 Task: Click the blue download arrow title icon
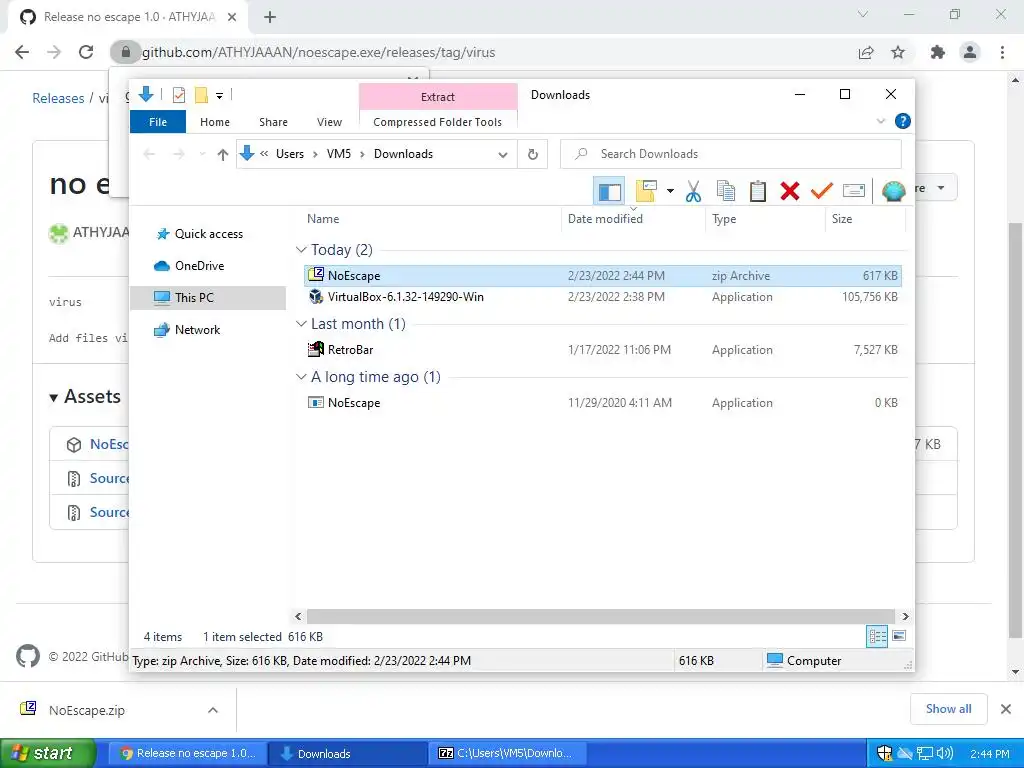tap(146, 95)
